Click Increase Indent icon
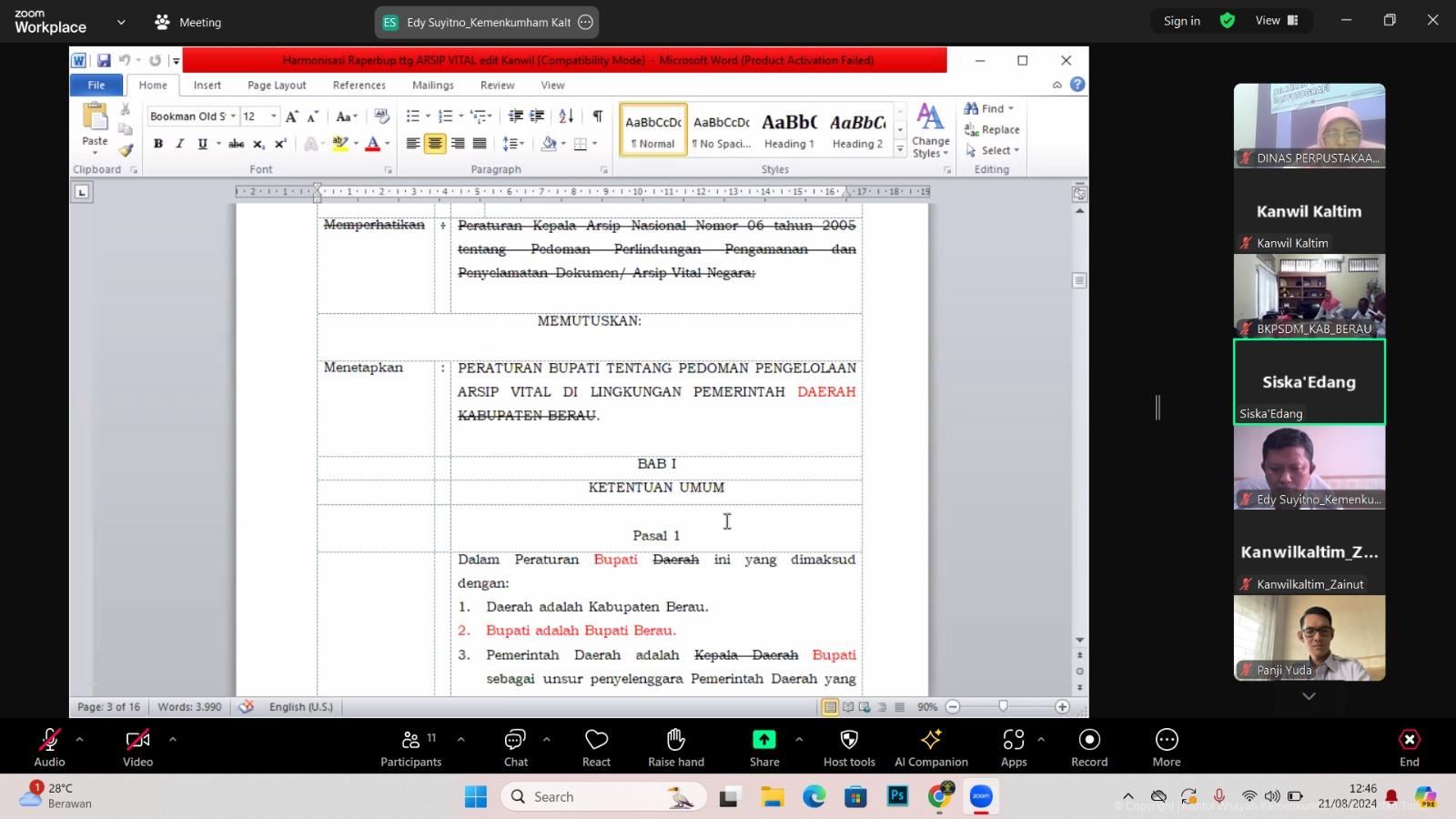Viewport: 1456px width, 819px height. (537, 116)
